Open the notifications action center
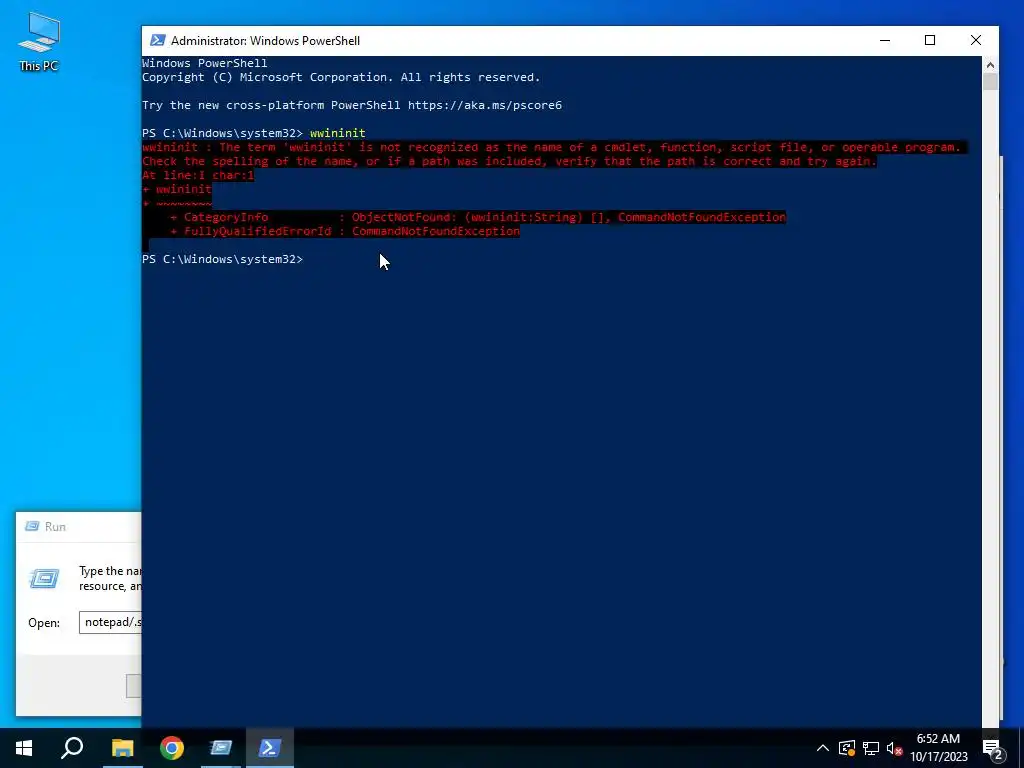 [993, 748]
